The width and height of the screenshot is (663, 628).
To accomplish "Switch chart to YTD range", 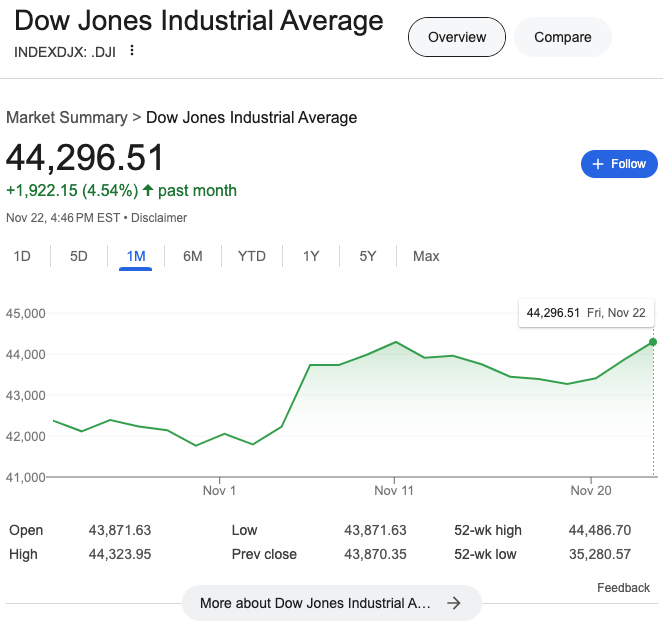I will [x=252, y=256].
